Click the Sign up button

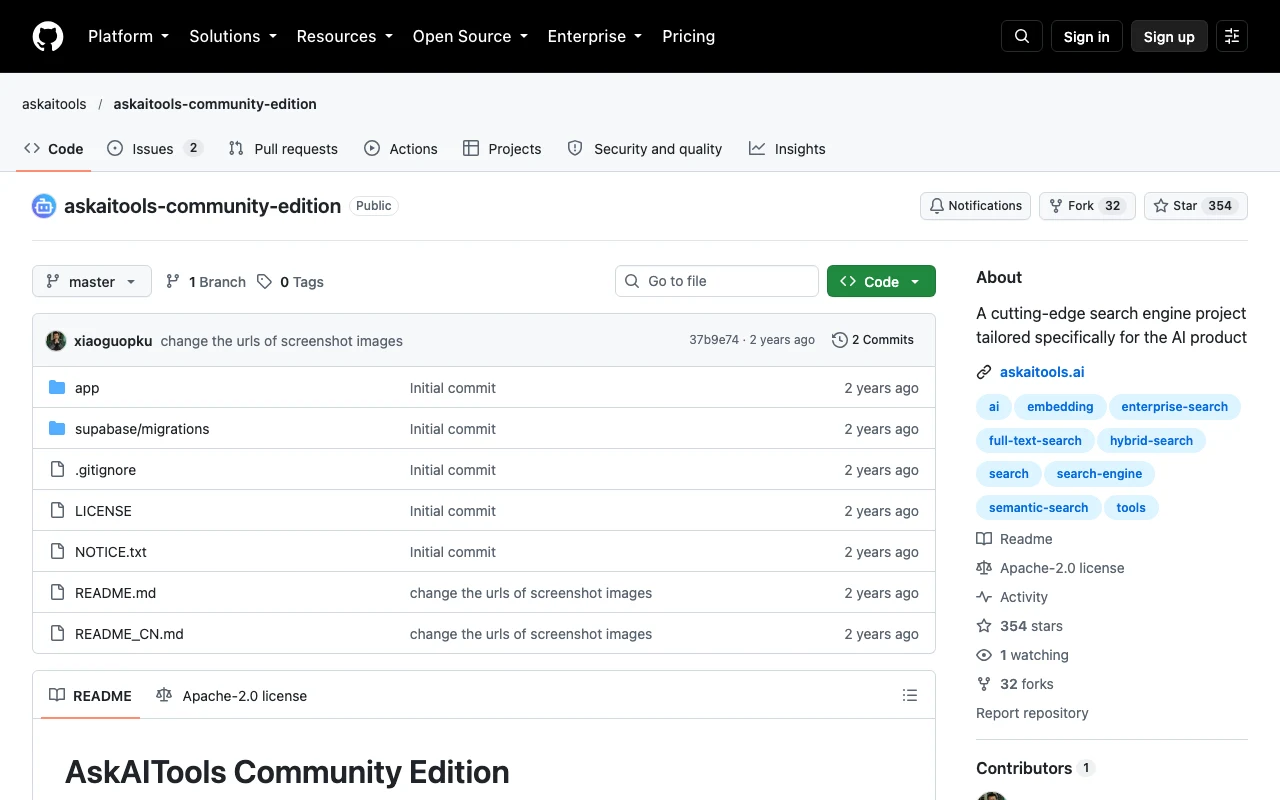click(x=1169, y=36)
